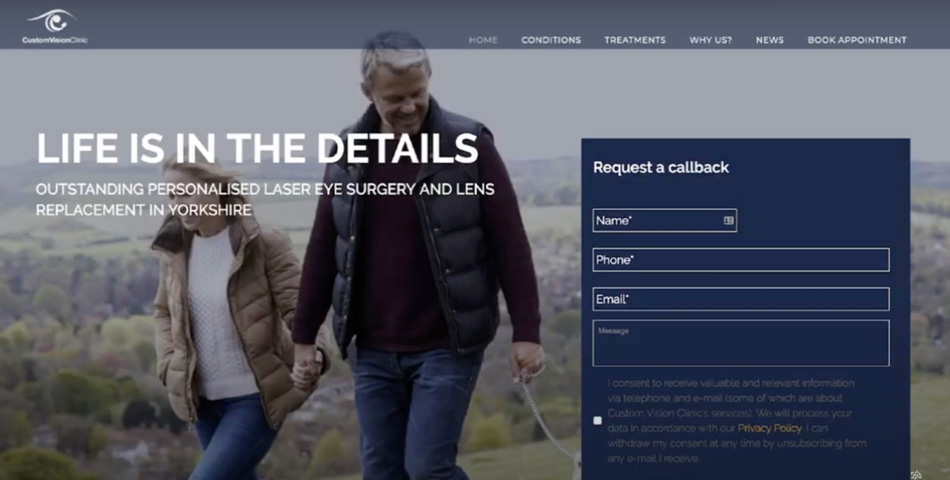This screenshot has height=480, width=950.
Task: Focus the Email input field
Action: (741, 299)
